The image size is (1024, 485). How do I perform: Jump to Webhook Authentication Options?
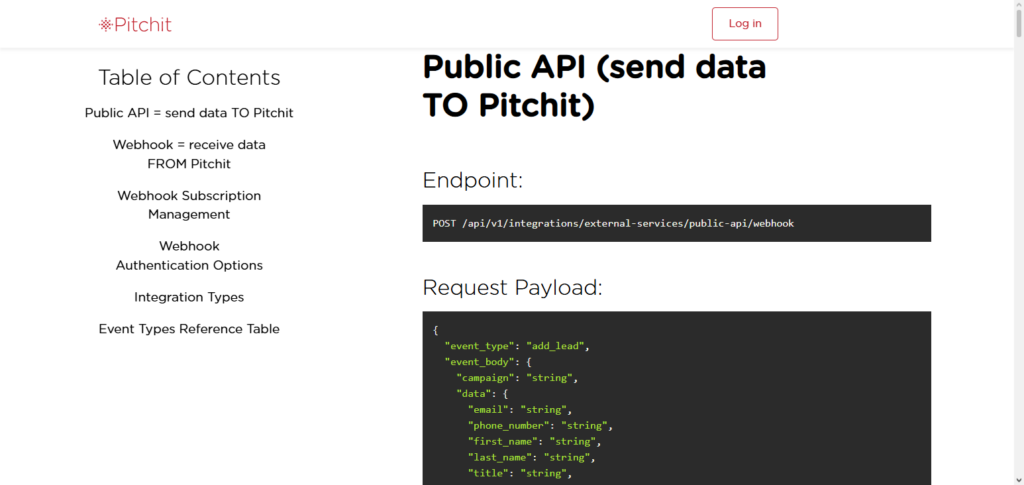(189, 256)
